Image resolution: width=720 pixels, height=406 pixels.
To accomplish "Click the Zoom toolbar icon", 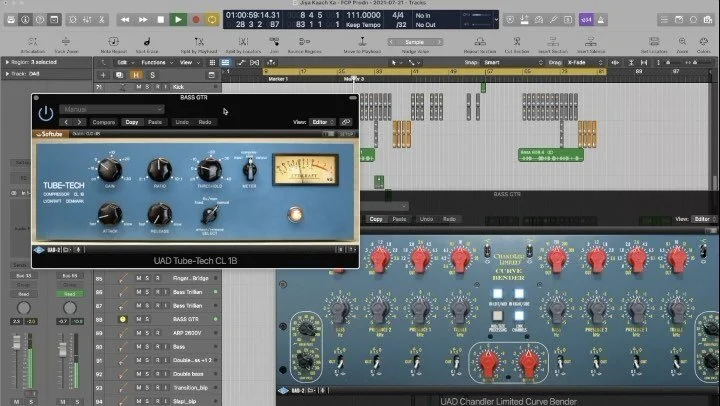I will point(682,42).
